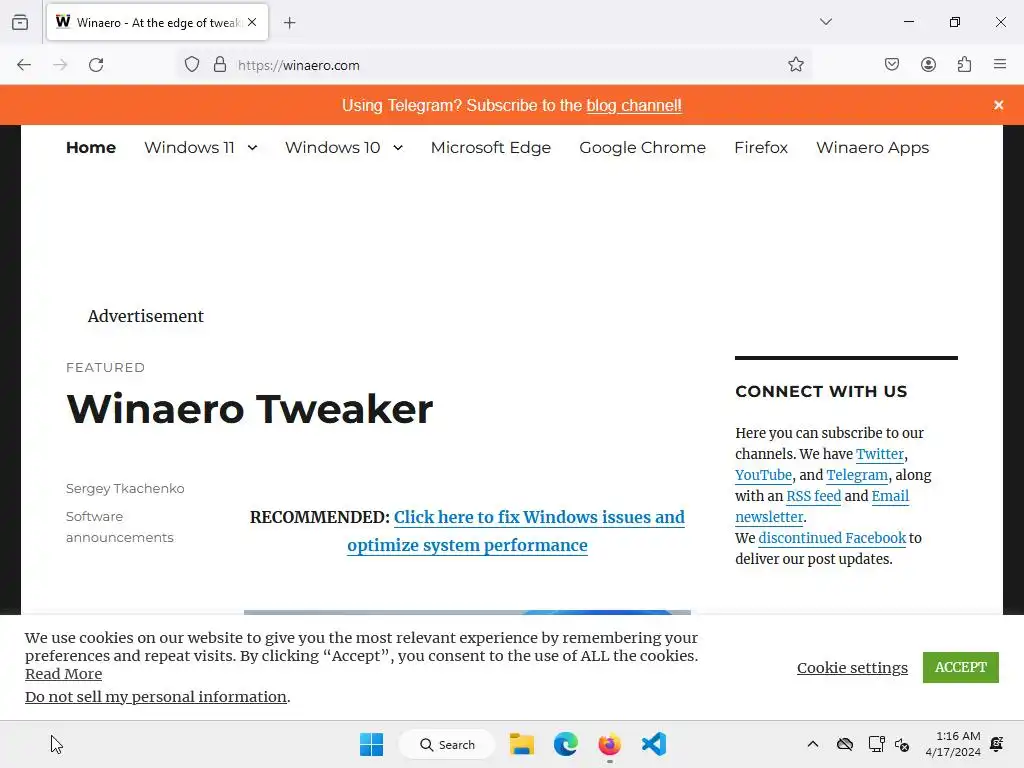Open Cookie settings
This screenshot has width=1024, height=768.
click(852, 667)
